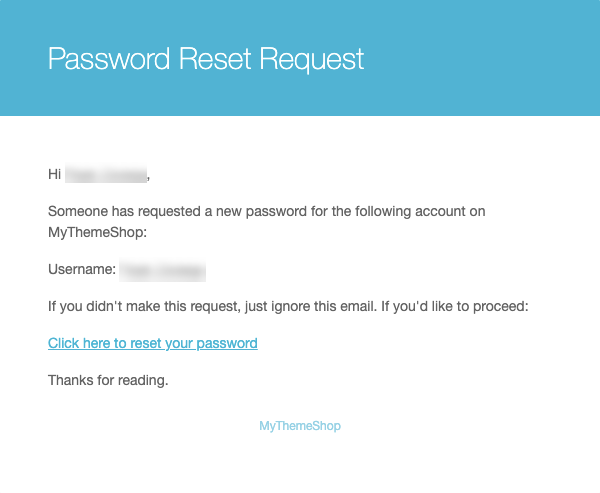Click the word Reset in the header title

click(215, 59)
